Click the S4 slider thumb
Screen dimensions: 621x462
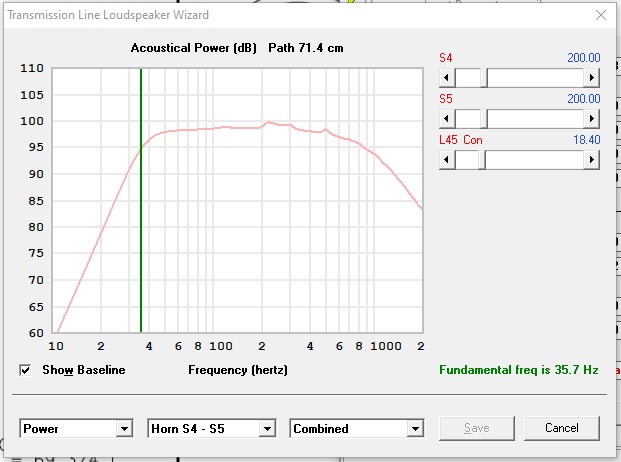click(x=484, y=78)
